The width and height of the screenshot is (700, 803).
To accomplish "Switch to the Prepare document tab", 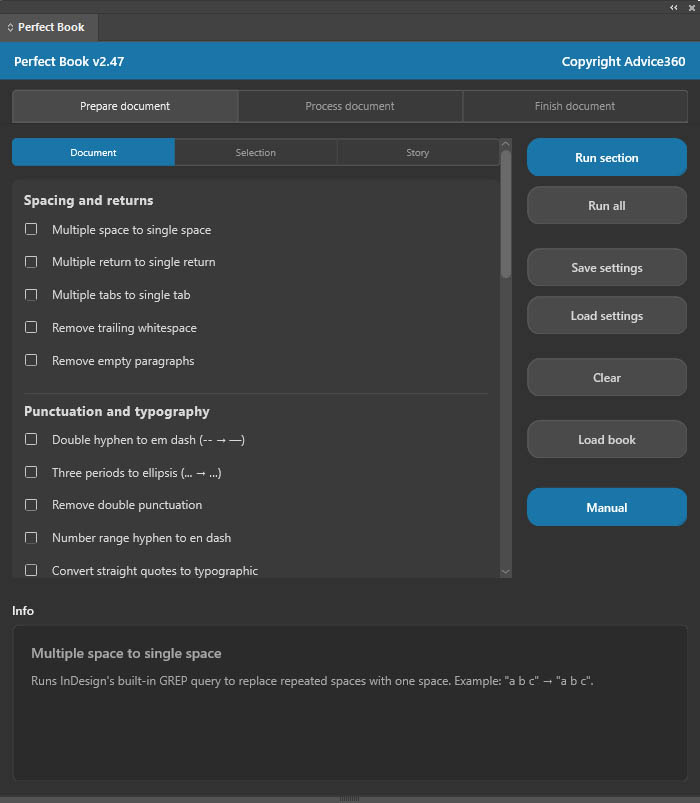I will [125, 106].
